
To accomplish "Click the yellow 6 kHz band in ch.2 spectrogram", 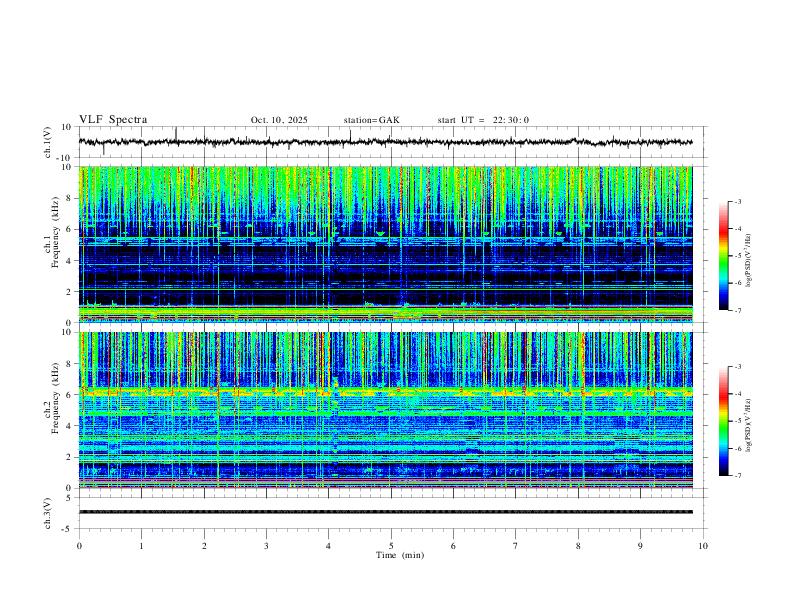I will tap(385, 392).
